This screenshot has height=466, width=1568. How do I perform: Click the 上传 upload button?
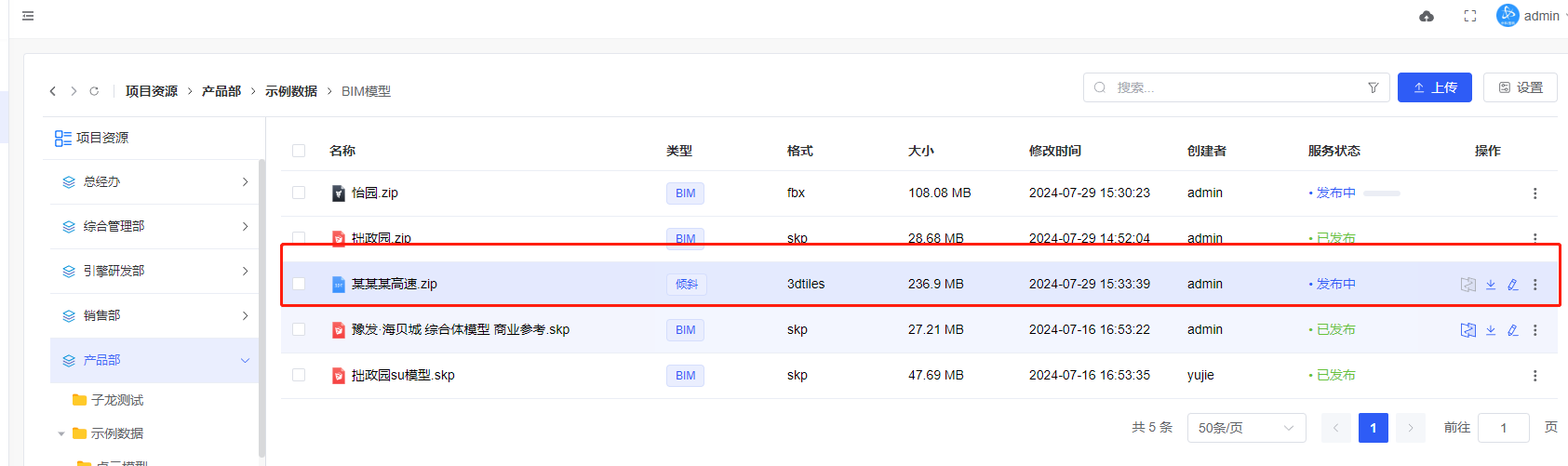(x=1434, y=87)
